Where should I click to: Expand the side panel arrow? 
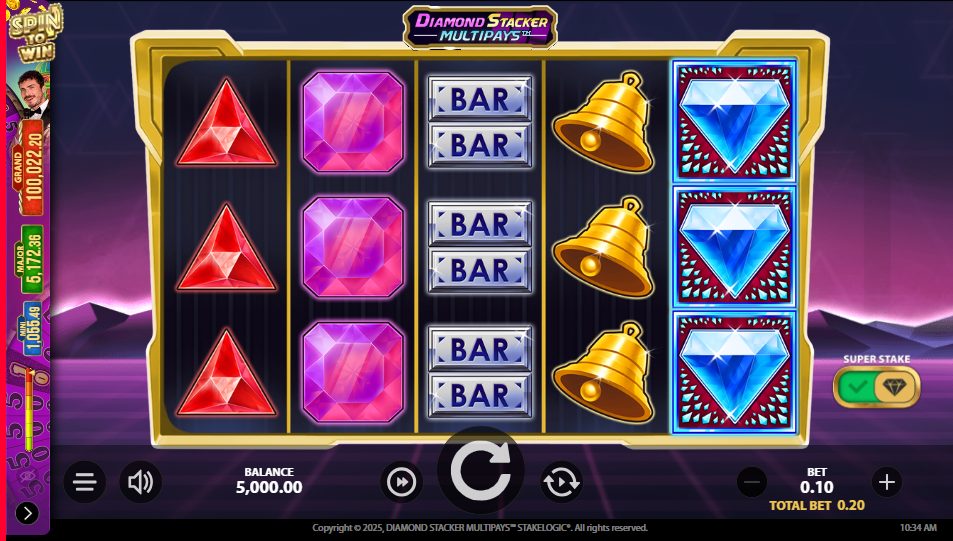pyautogui.click(x=27, y=514)
